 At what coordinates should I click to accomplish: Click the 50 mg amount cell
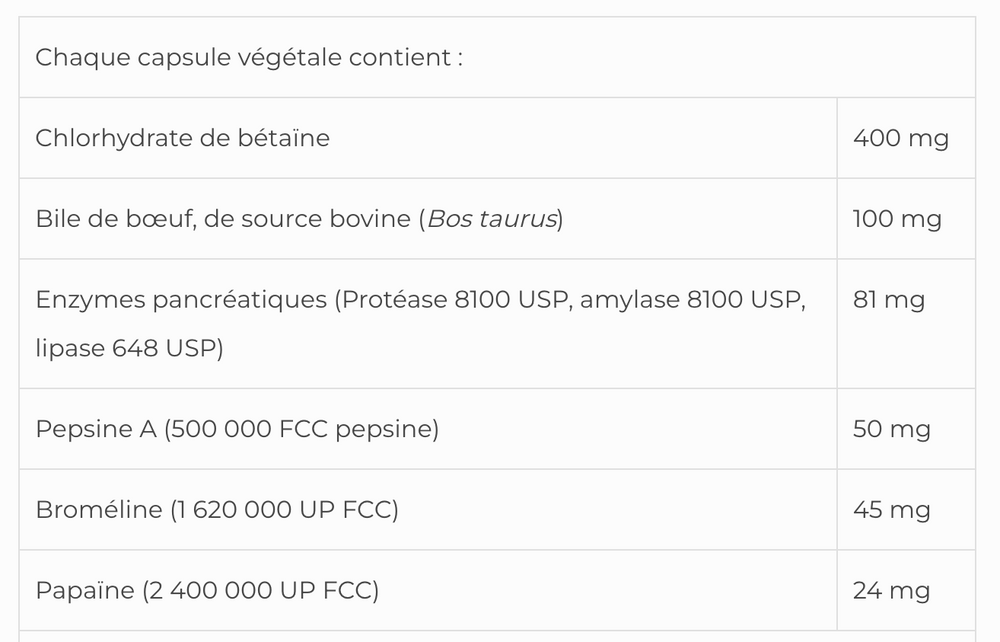click(x=891, y=429)
